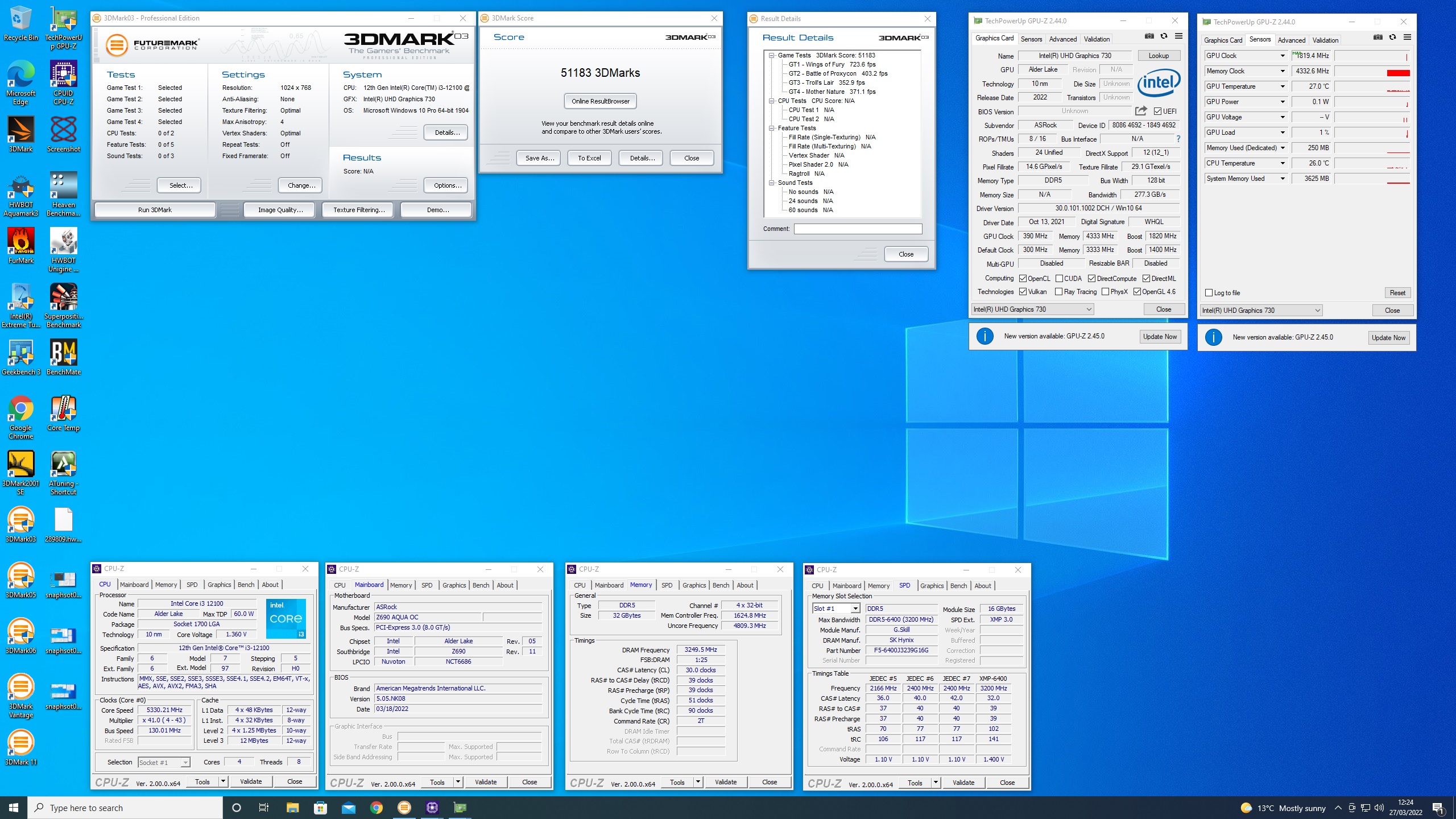Open Validation tab in GPU-Z Sensors window

(x=1325, y=40)
